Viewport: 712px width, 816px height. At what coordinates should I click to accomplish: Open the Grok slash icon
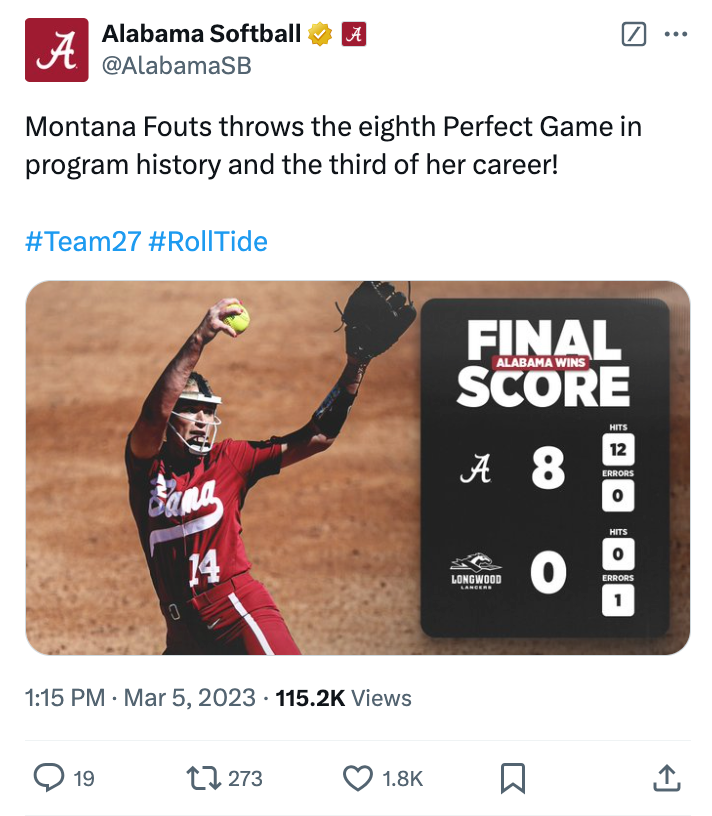coord(634,35)
